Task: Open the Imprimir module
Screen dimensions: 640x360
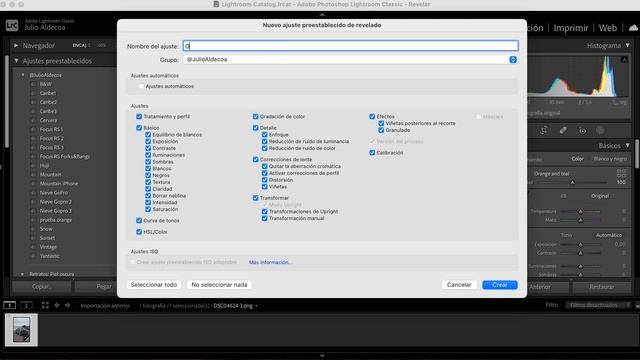Action: [x=571, y=28]
